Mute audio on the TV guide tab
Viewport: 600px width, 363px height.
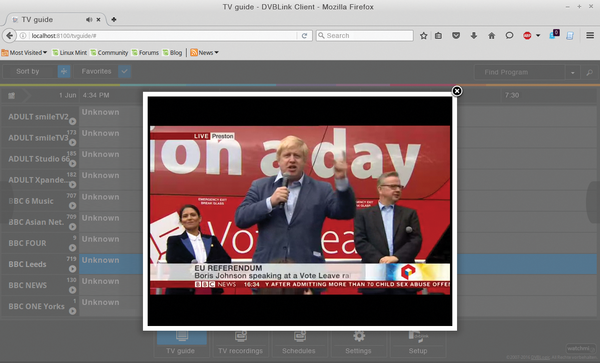89,20
